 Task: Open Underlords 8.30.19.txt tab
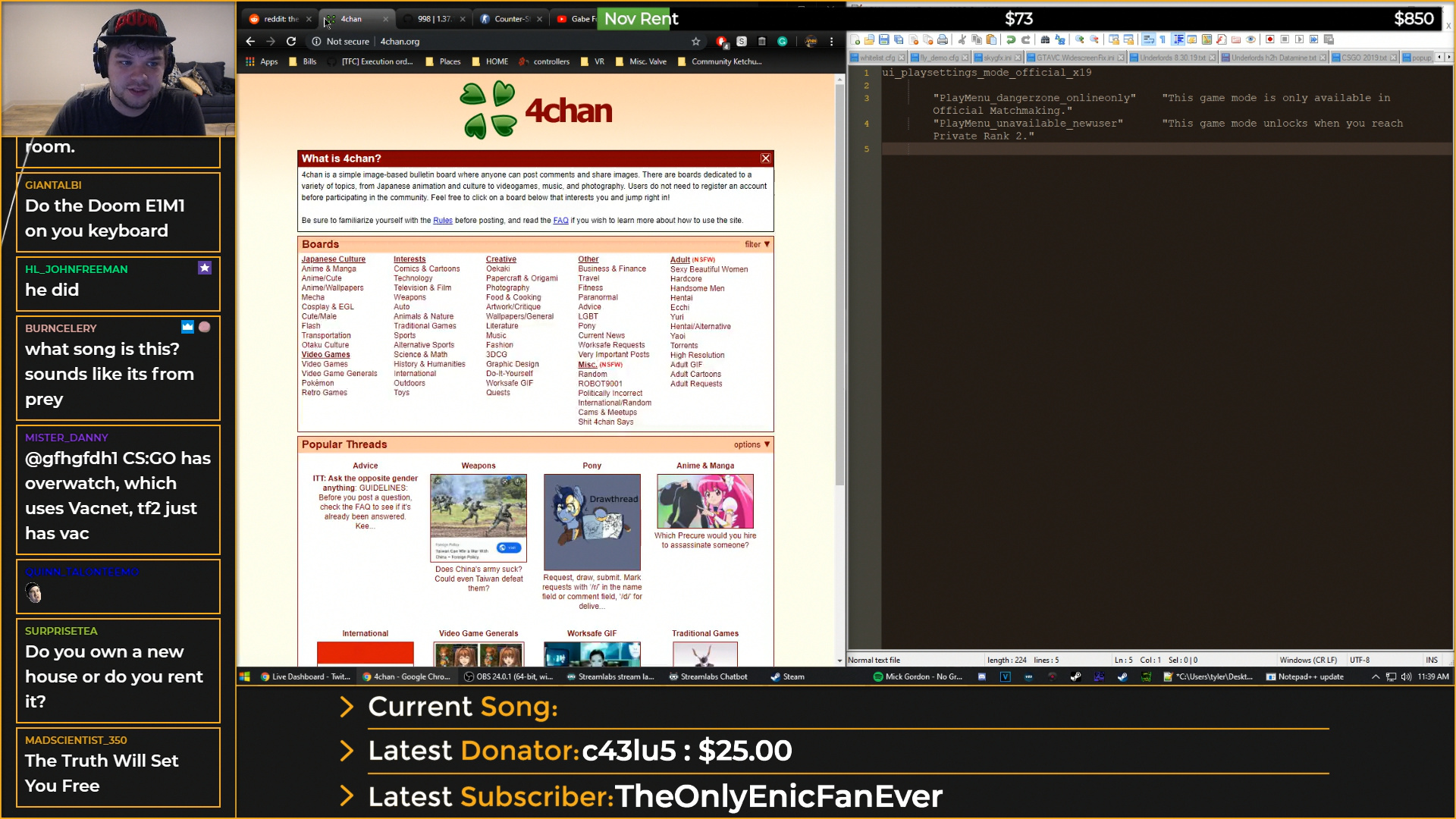point(1173,58)
